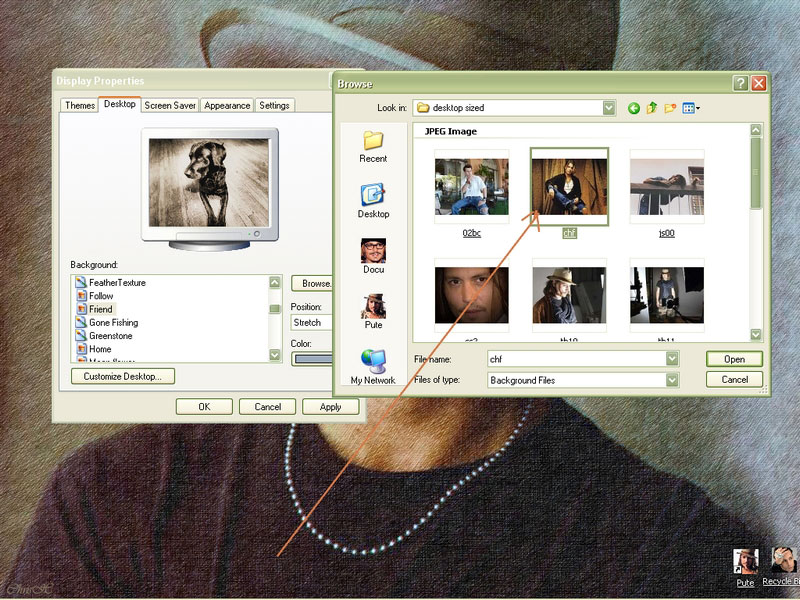Select the 02bc image thumbnail
Screen dimensions: 800x600
[x=472, y=188]
